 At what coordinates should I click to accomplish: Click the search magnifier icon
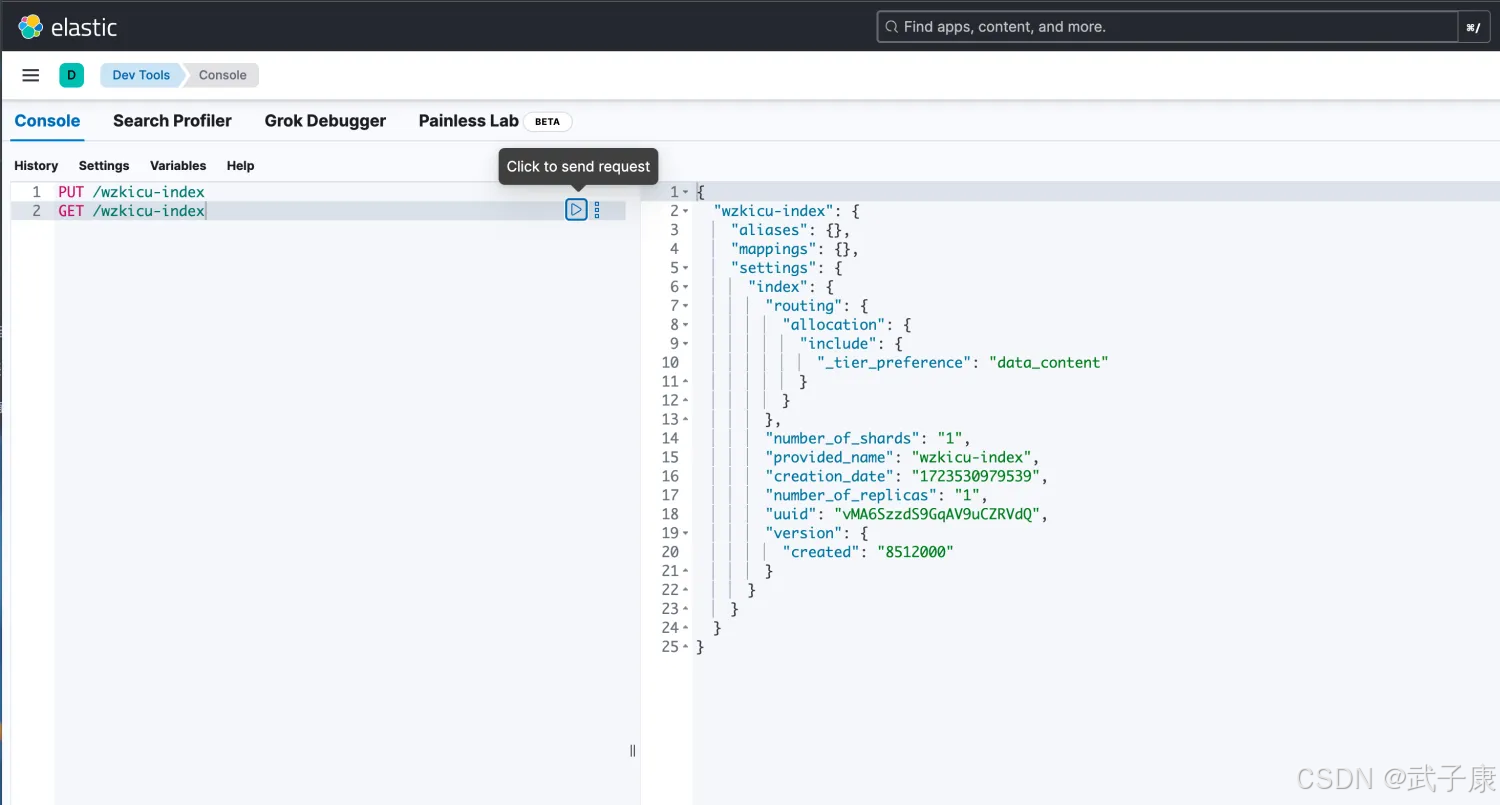click(x=890, y=27)
